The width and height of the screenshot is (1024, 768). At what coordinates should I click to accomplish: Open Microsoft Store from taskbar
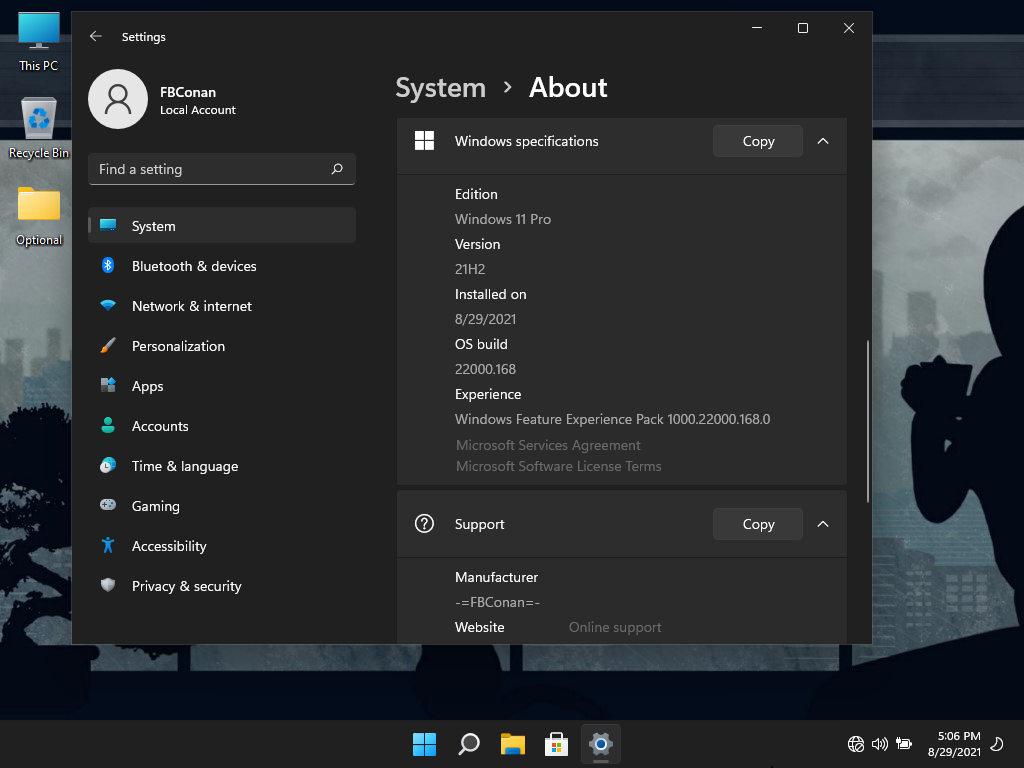click(x=556, y=744)
